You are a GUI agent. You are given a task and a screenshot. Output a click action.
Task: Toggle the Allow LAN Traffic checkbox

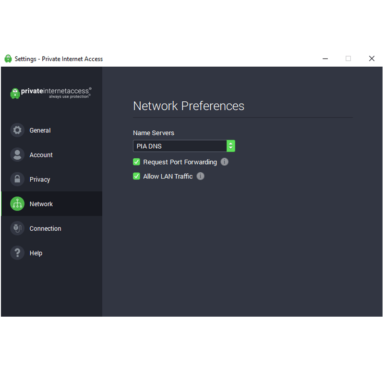tap(136, 176)
